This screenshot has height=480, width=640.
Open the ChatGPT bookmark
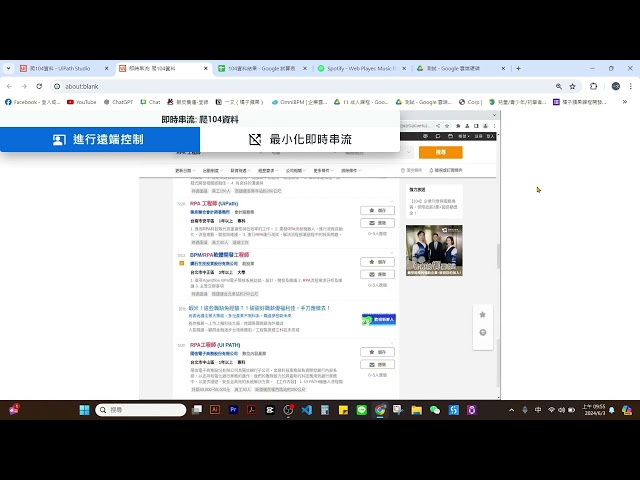[118, 102]
